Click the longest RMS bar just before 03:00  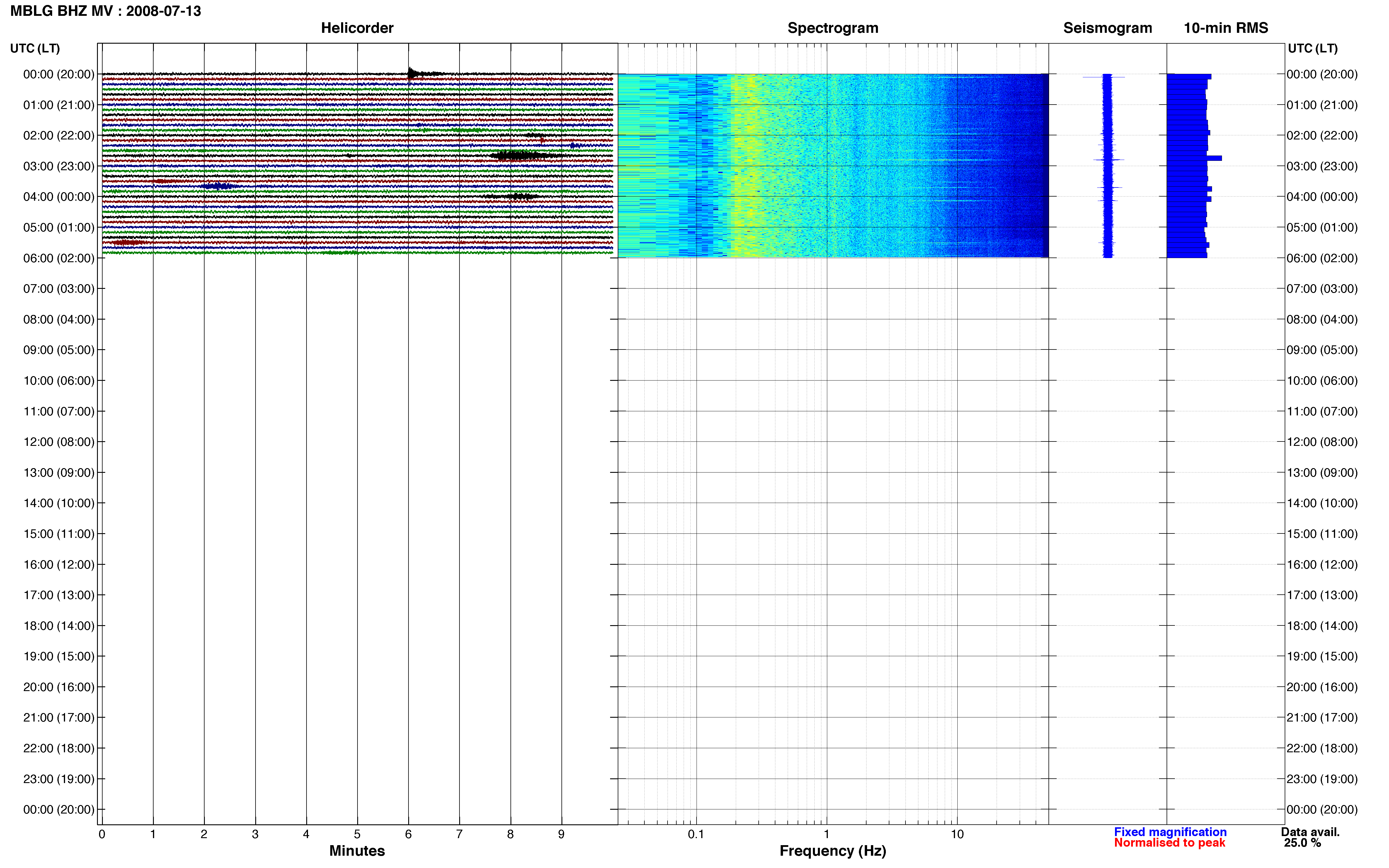pos(1194,158)
